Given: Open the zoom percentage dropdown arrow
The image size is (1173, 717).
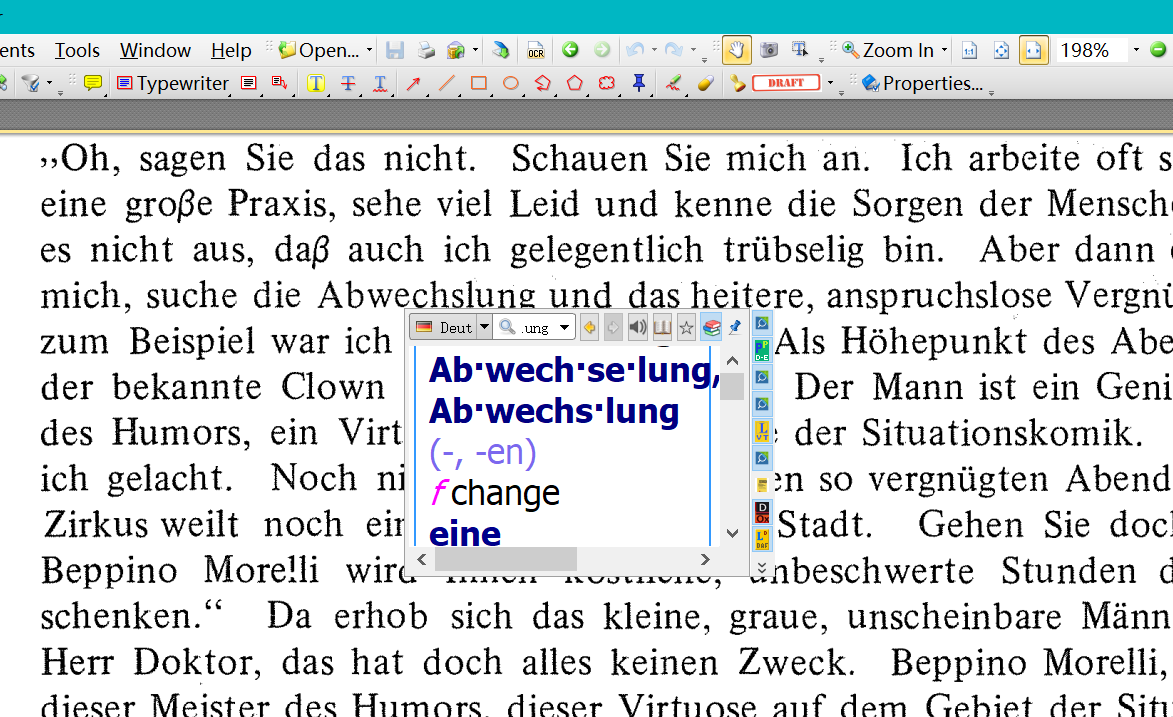Looking at the screenshot, I should point(1136,50).
